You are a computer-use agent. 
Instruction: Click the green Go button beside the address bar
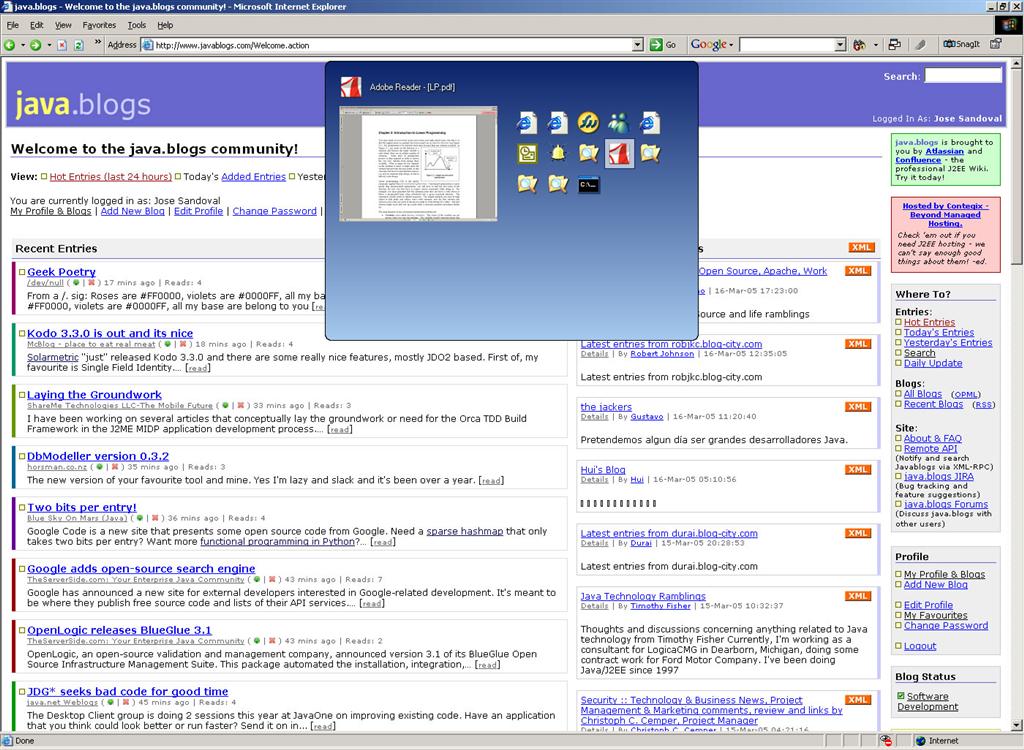coord(663,44)
